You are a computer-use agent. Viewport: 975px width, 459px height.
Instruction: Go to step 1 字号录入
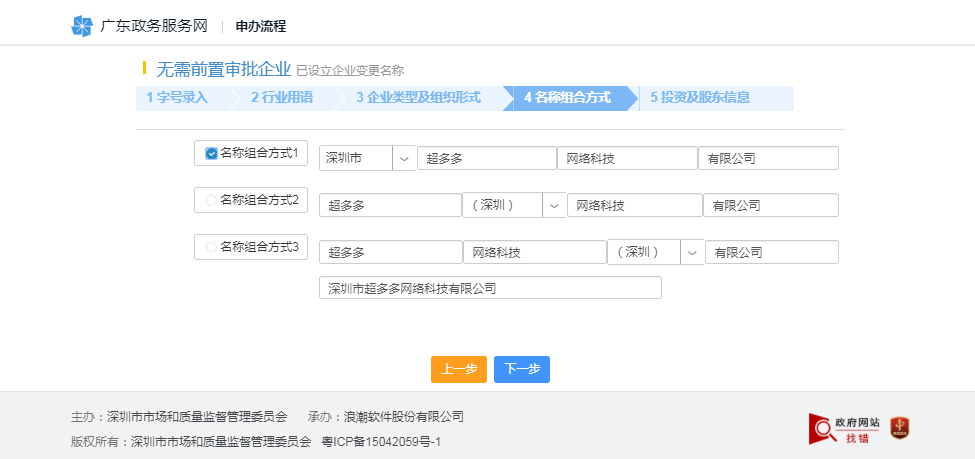178,98
